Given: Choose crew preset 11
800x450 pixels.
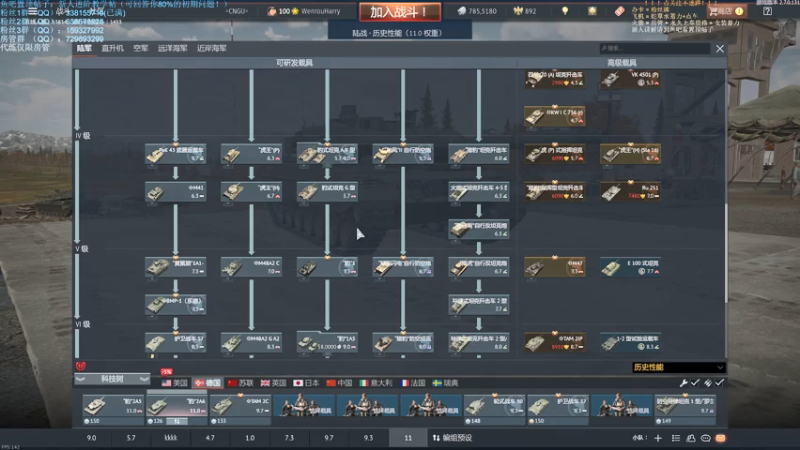Looking at the screenshot, I should 408,438.
